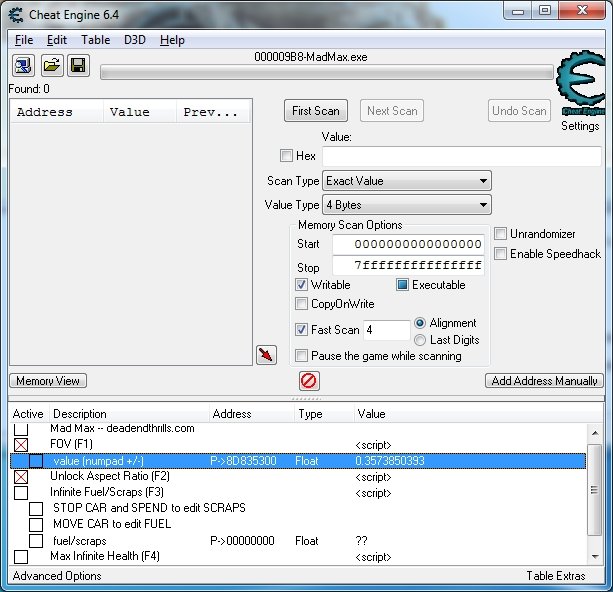Click the Settings label under the logo
The image size is (613, 592).
pyautogui.click(x=580, y=126)
